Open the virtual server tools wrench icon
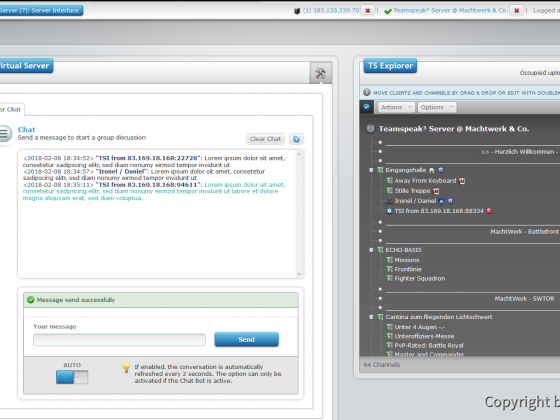The height and width of the screenshot is (420, 560). [x=321, y=73]
